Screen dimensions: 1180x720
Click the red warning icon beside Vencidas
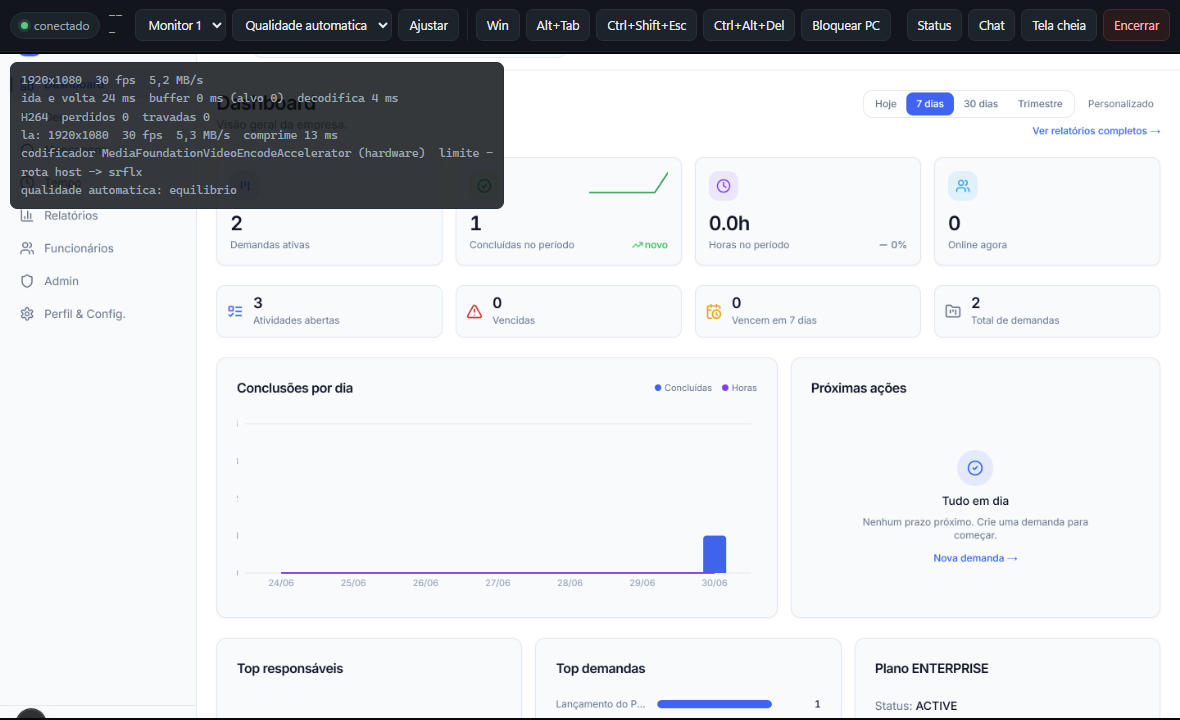(474, 311)
